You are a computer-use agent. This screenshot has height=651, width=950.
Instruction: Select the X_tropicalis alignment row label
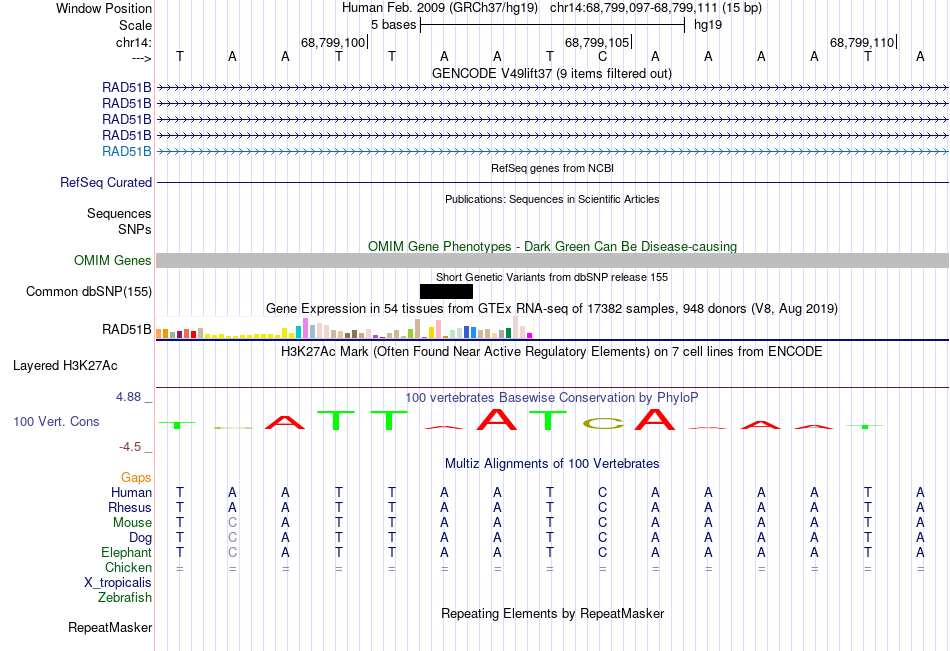118,583
